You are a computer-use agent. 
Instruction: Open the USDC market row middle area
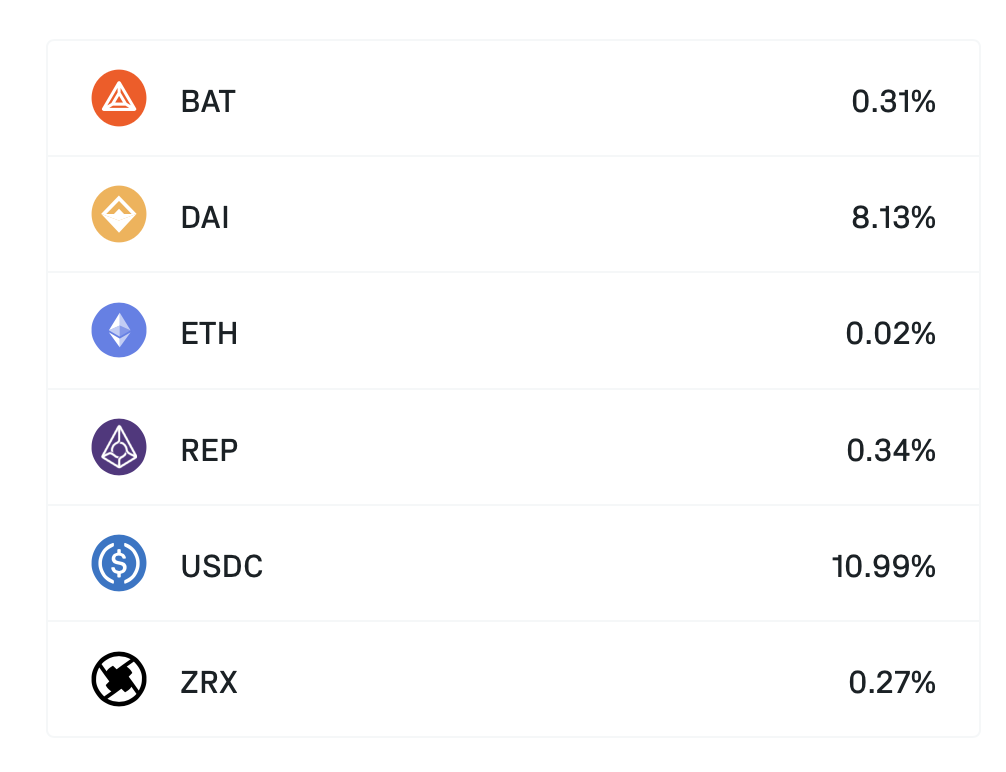pos(513,563)
